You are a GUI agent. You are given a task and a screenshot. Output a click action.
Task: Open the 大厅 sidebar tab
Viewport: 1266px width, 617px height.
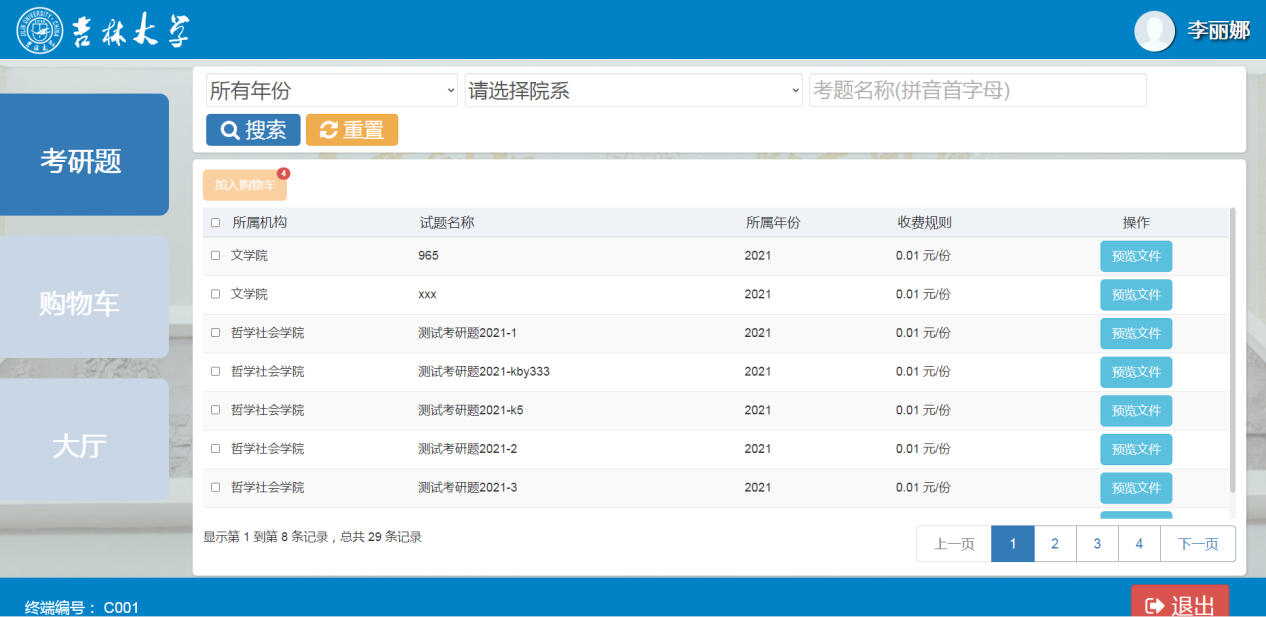[x=81, y=446]
